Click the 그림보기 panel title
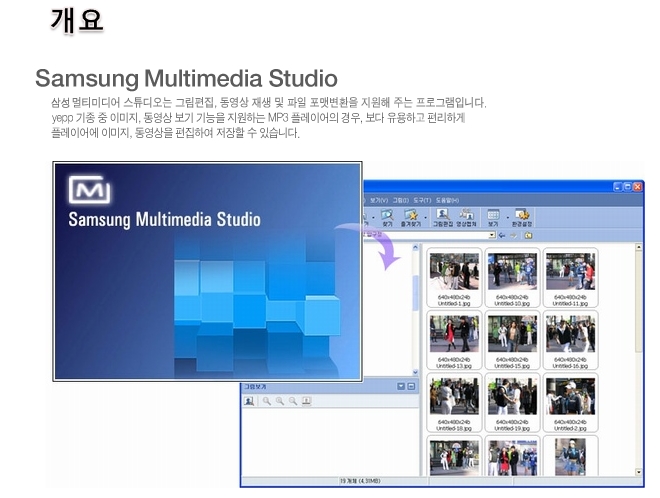This screenshot has width=660, height=498. pyautogui.click(x=255, y=386)
